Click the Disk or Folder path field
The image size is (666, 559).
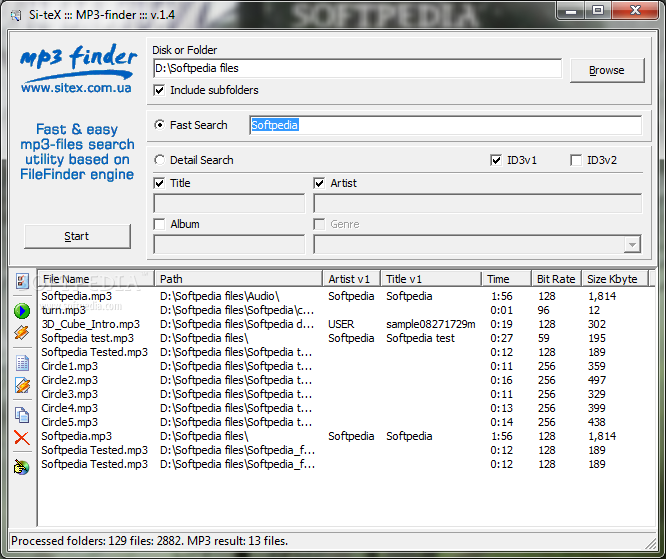coord(357,68)
